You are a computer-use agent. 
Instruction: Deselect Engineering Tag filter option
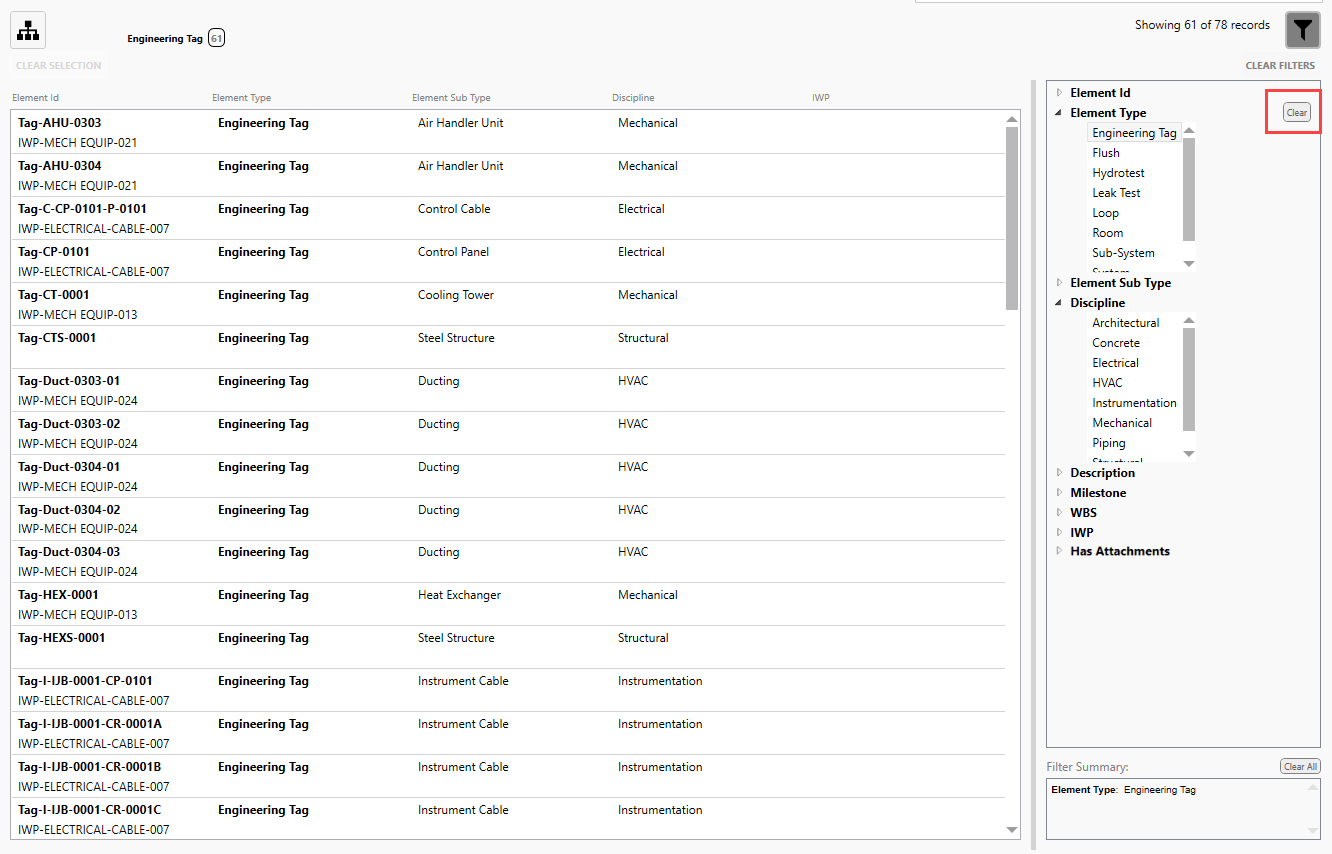click(1133, 133)
